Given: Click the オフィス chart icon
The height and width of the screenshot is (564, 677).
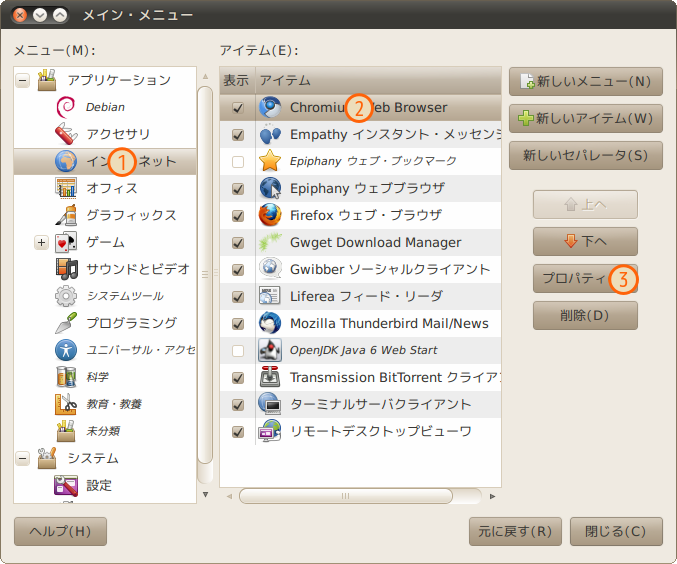Looking at the screenshot, I should pos(66,188).
